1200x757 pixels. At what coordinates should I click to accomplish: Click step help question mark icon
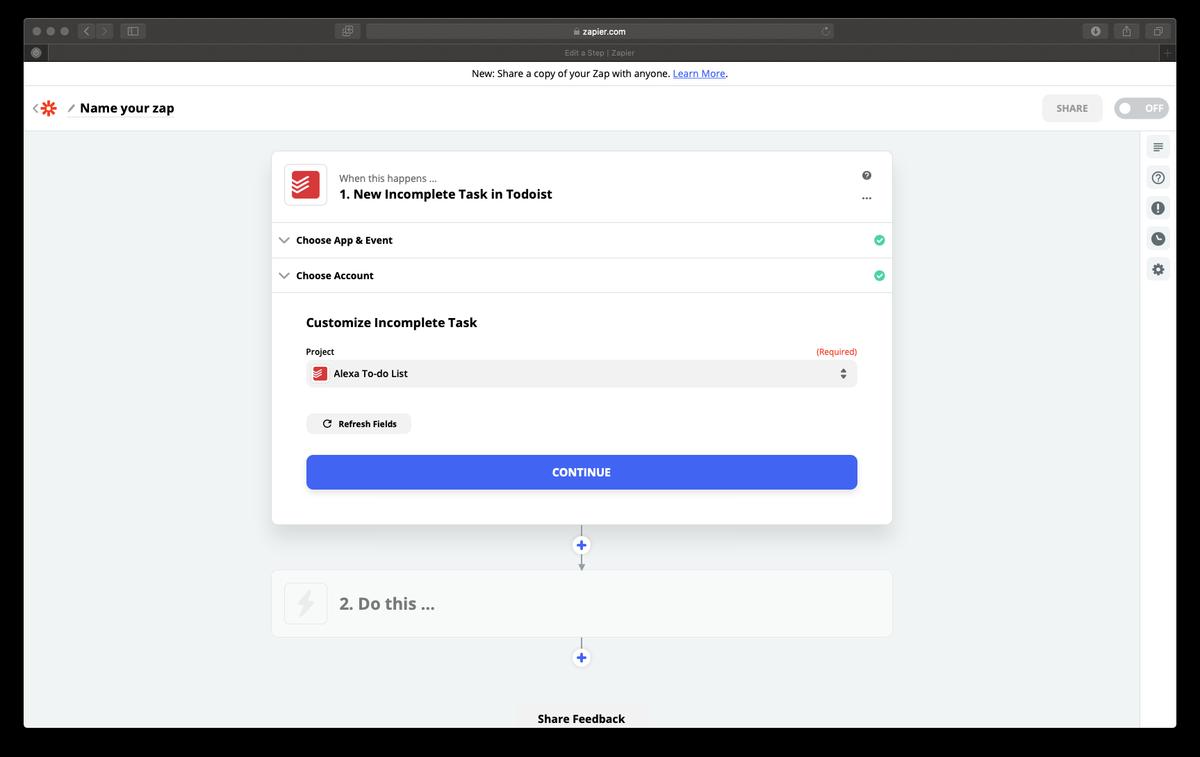click(866, 175)
